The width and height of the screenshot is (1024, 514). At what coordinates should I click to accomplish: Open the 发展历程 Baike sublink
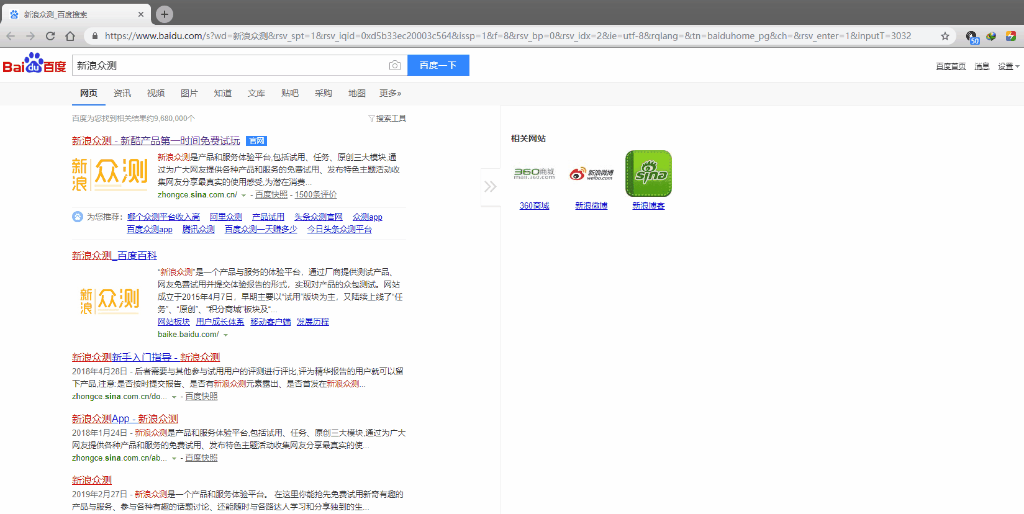click(313, 322)
